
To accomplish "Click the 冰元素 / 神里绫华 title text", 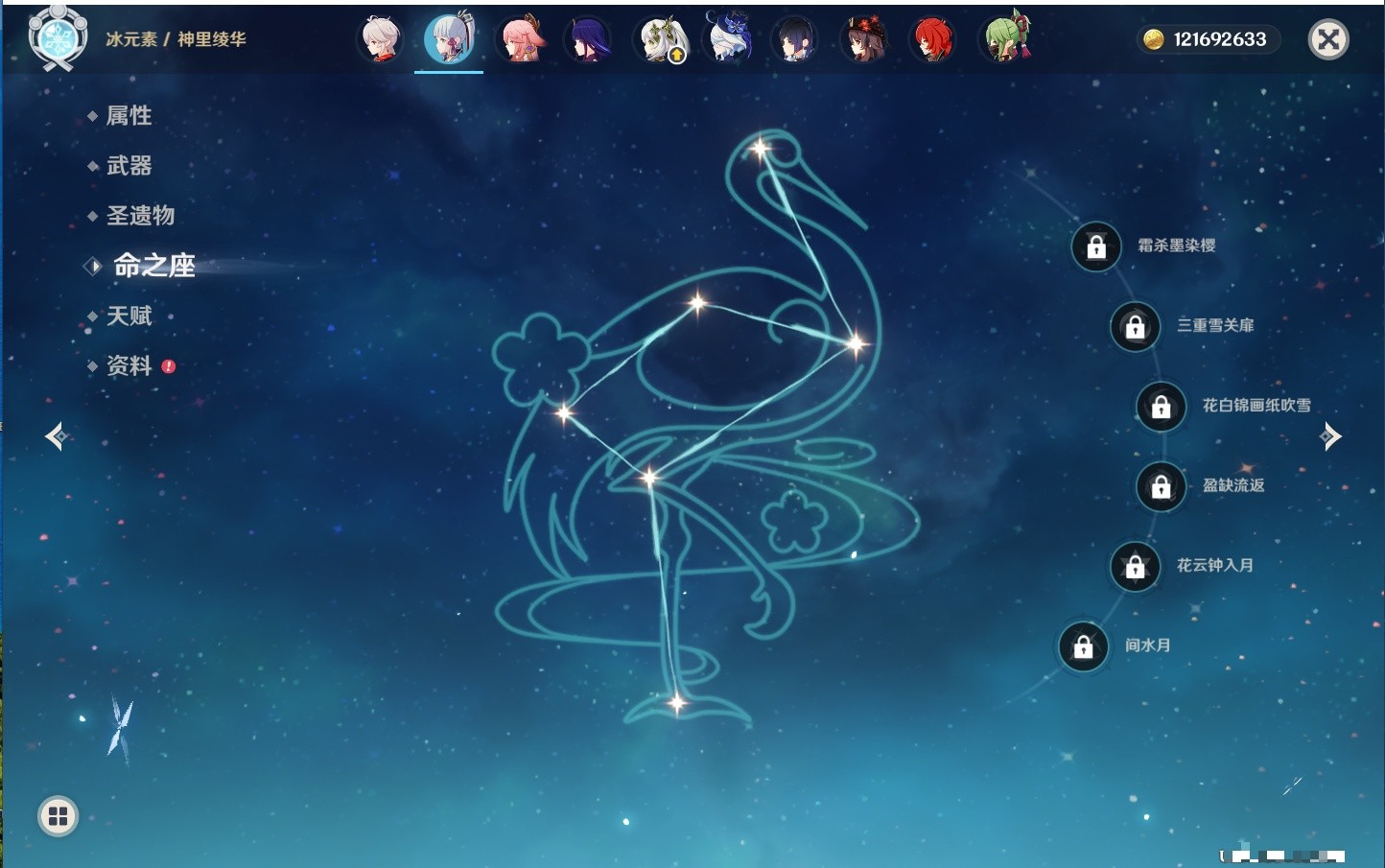I will 176,39.
